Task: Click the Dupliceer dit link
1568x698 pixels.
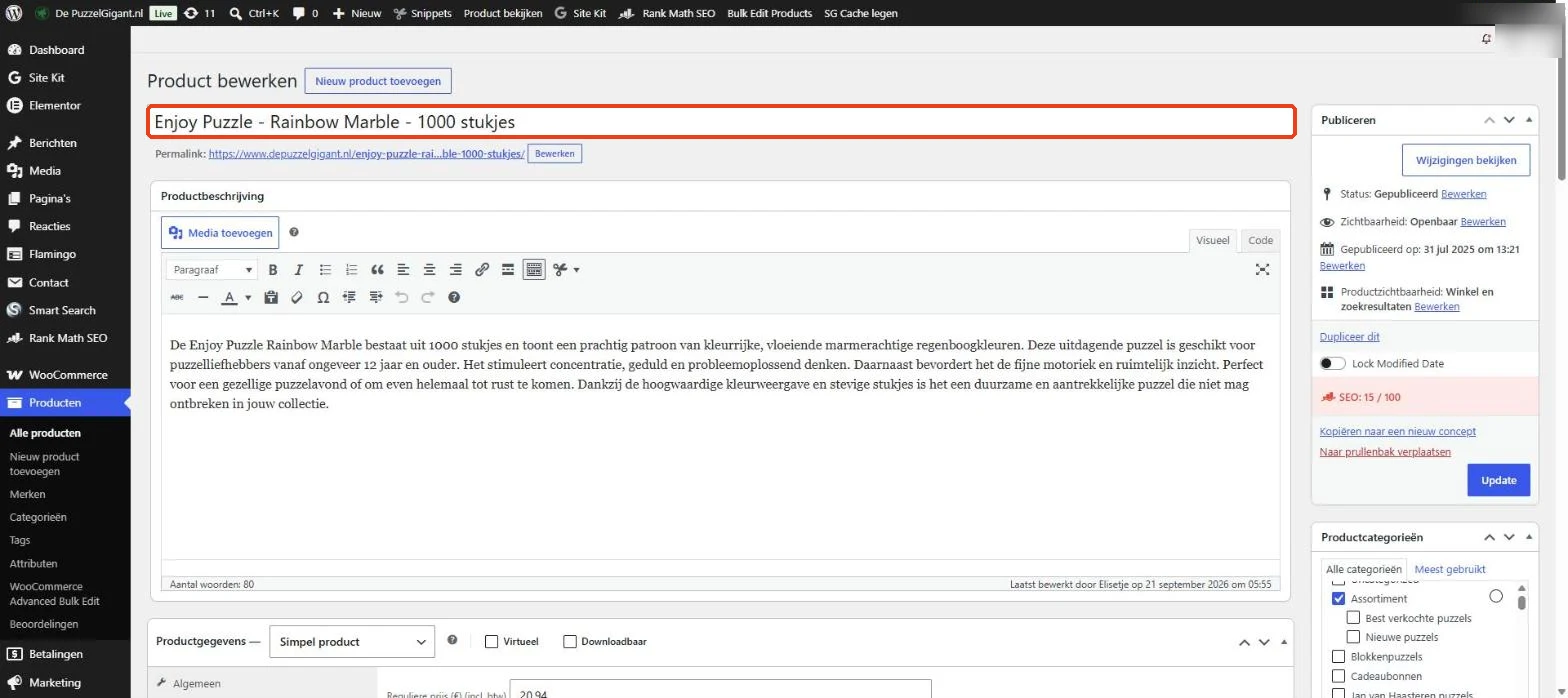Action: click(x=1350, y=337)
